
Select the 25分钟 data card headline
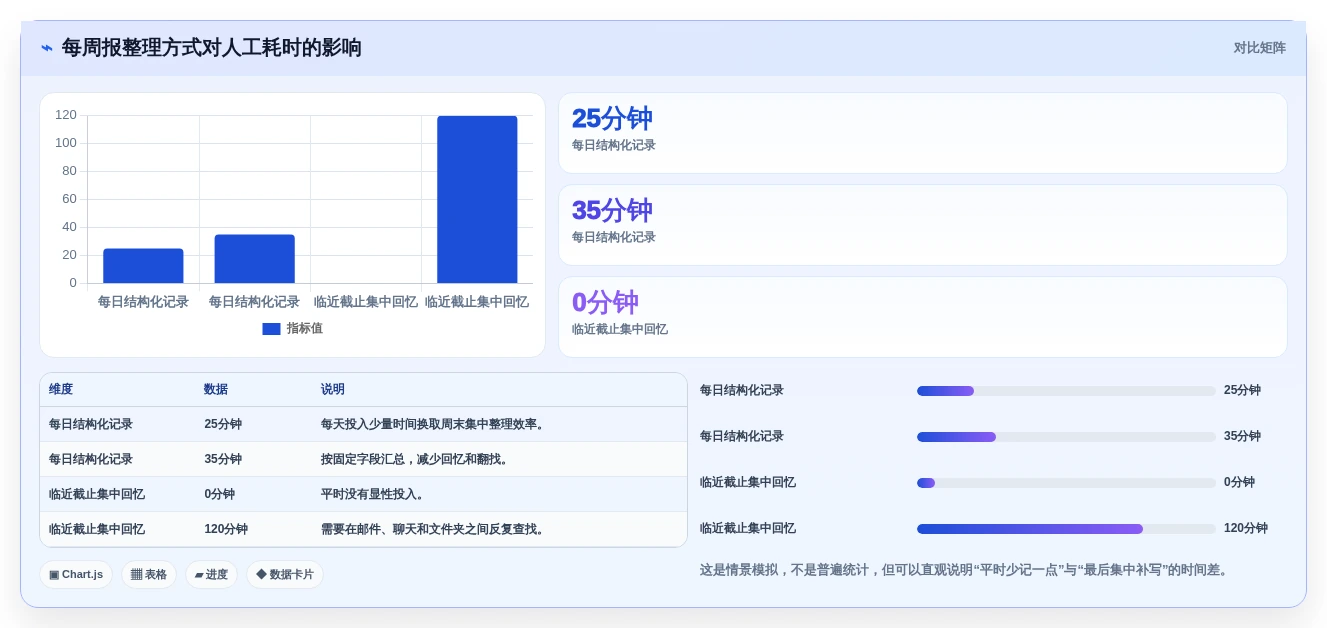coord(612,119)
